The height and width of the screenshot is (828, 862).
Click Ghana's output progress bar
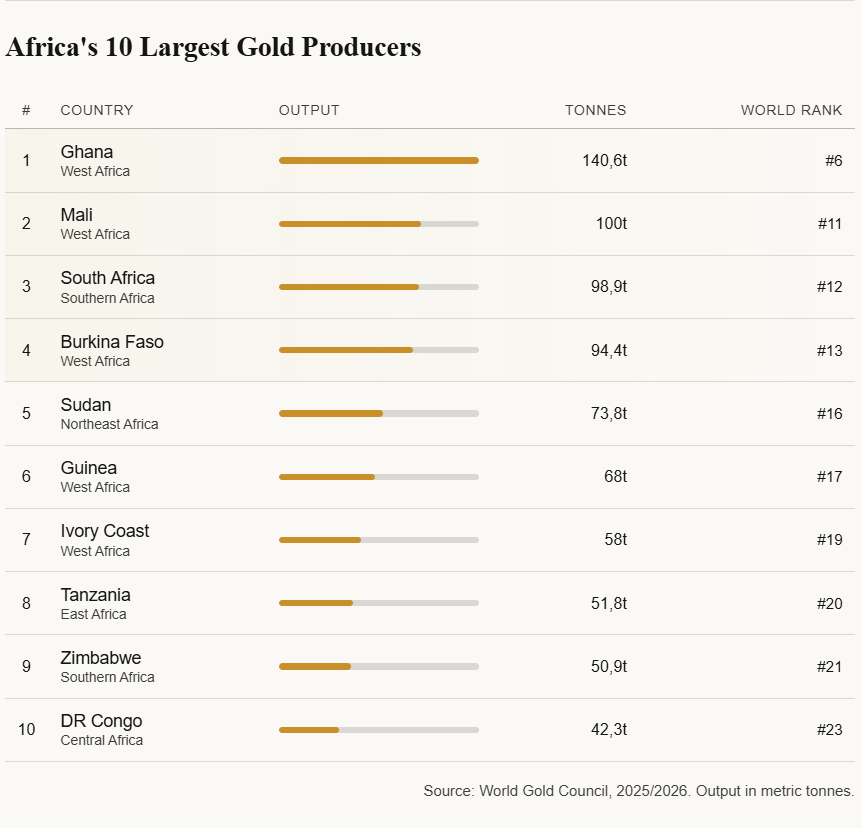click(378, 160)
